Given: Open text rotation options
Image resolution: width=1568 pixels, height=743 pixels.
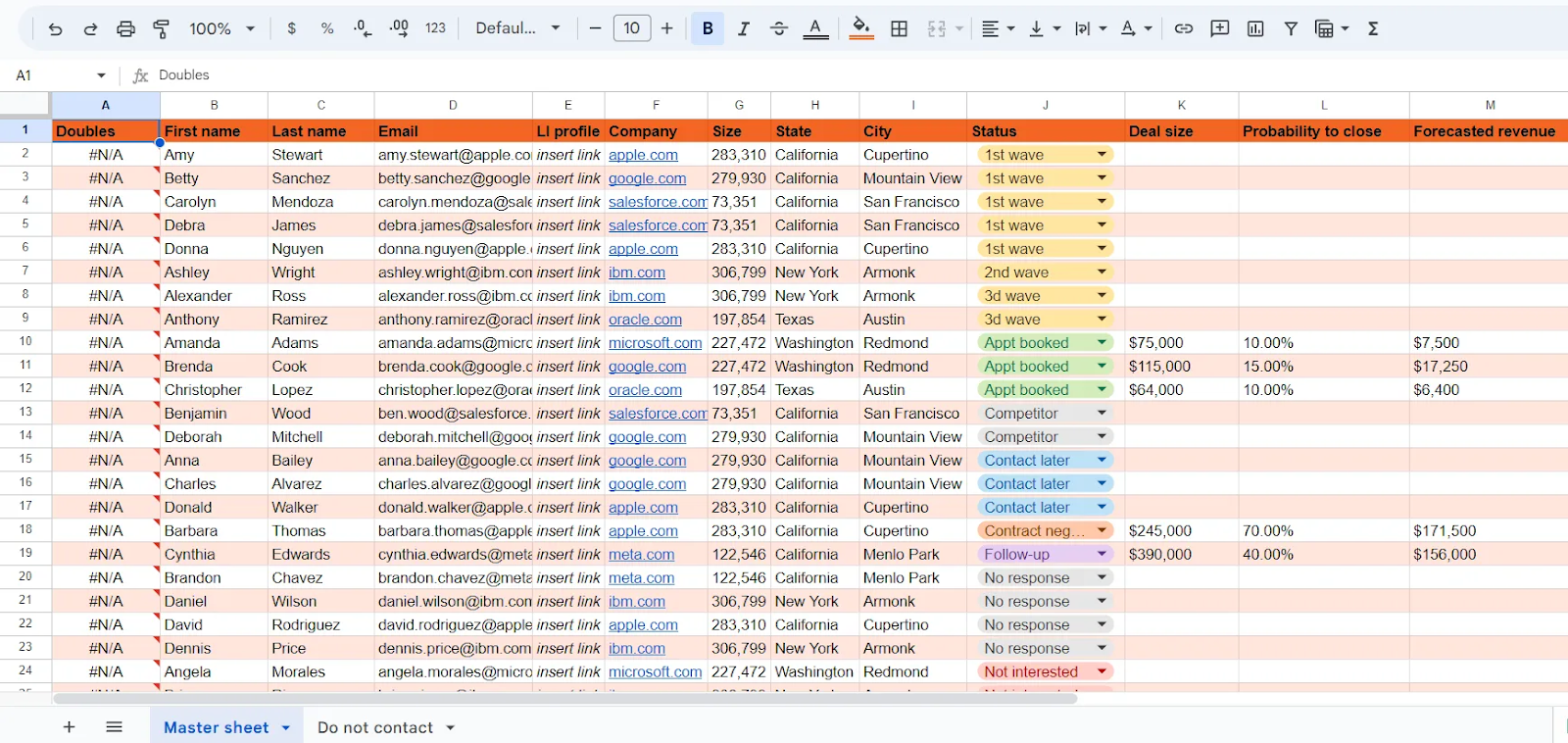Looking at the screenshot, I should click(x=1136, y=28).
